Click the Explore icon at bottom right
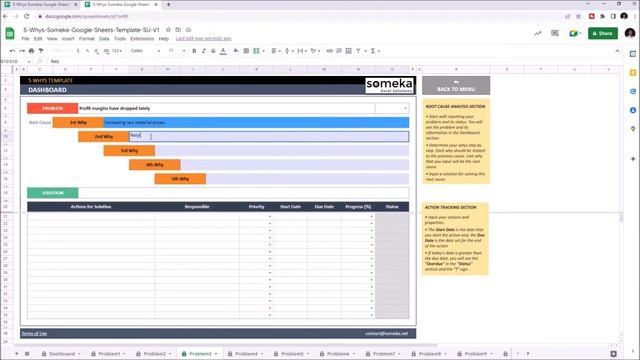The image size is (640, 360). pyautogui.click(x=613, y=353)
